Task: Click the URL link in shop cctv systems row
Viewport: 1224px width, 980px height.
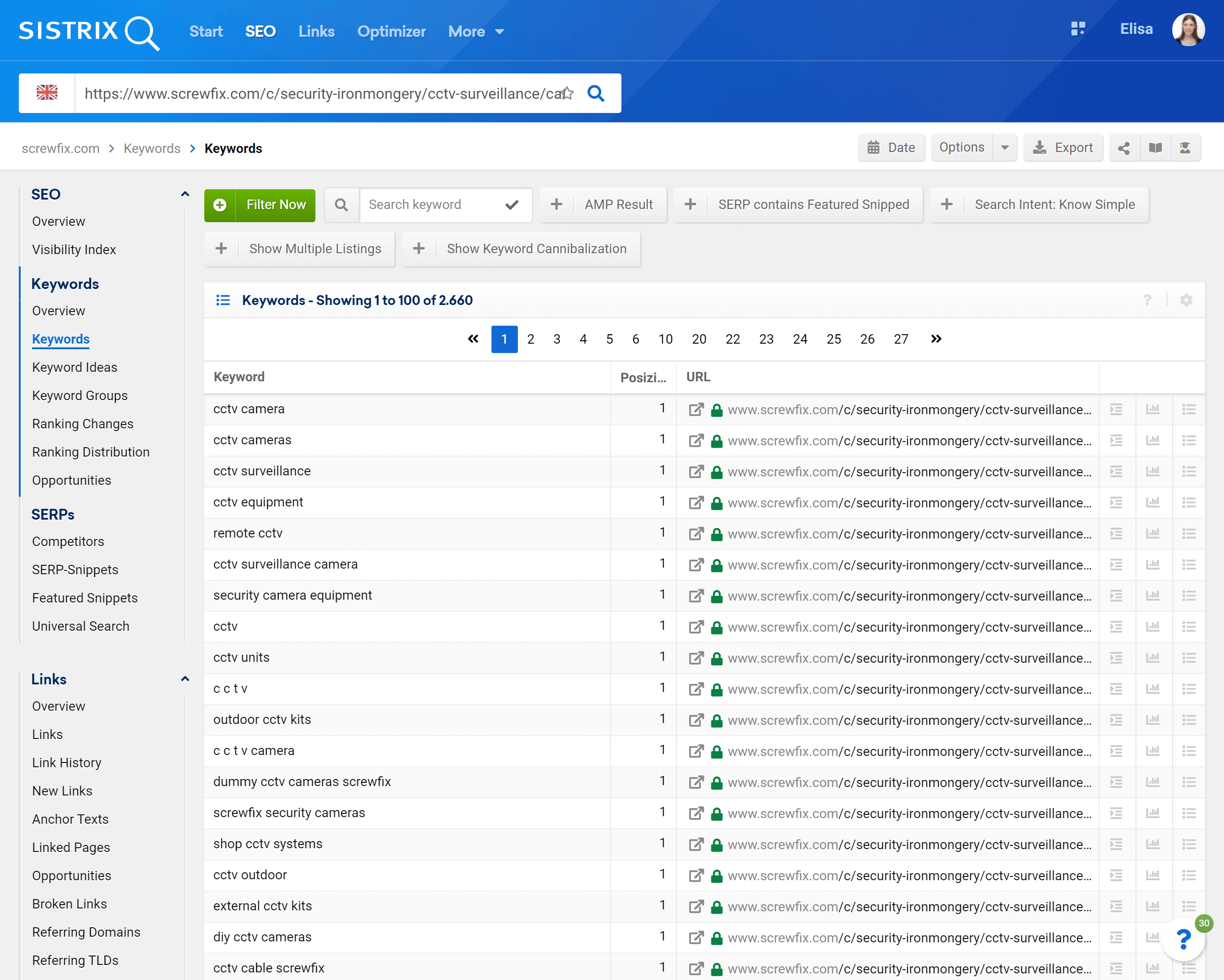Action: pos(910,845)
